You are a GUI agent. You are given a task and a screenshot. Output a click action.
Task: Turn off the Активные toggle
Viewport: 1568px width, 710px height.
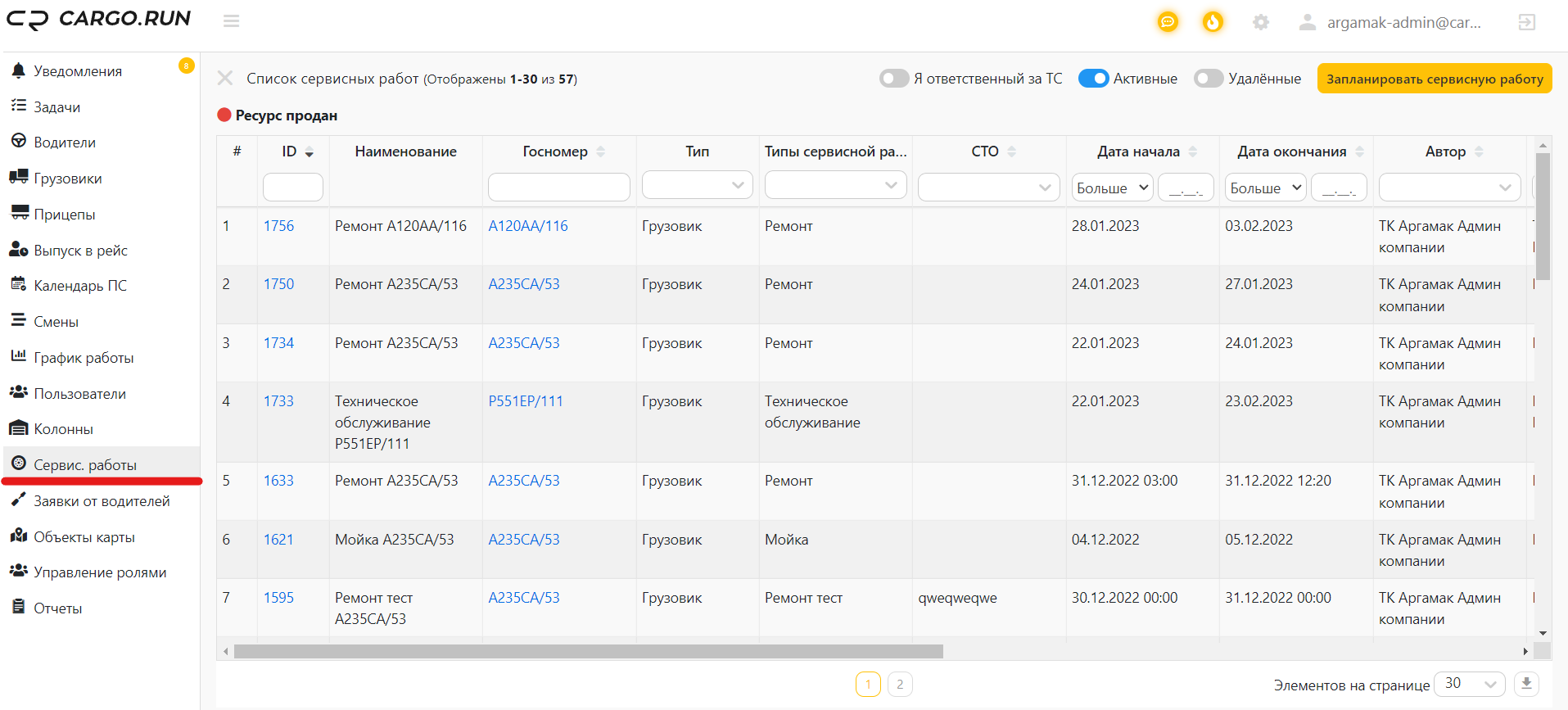pos(1093,79)
